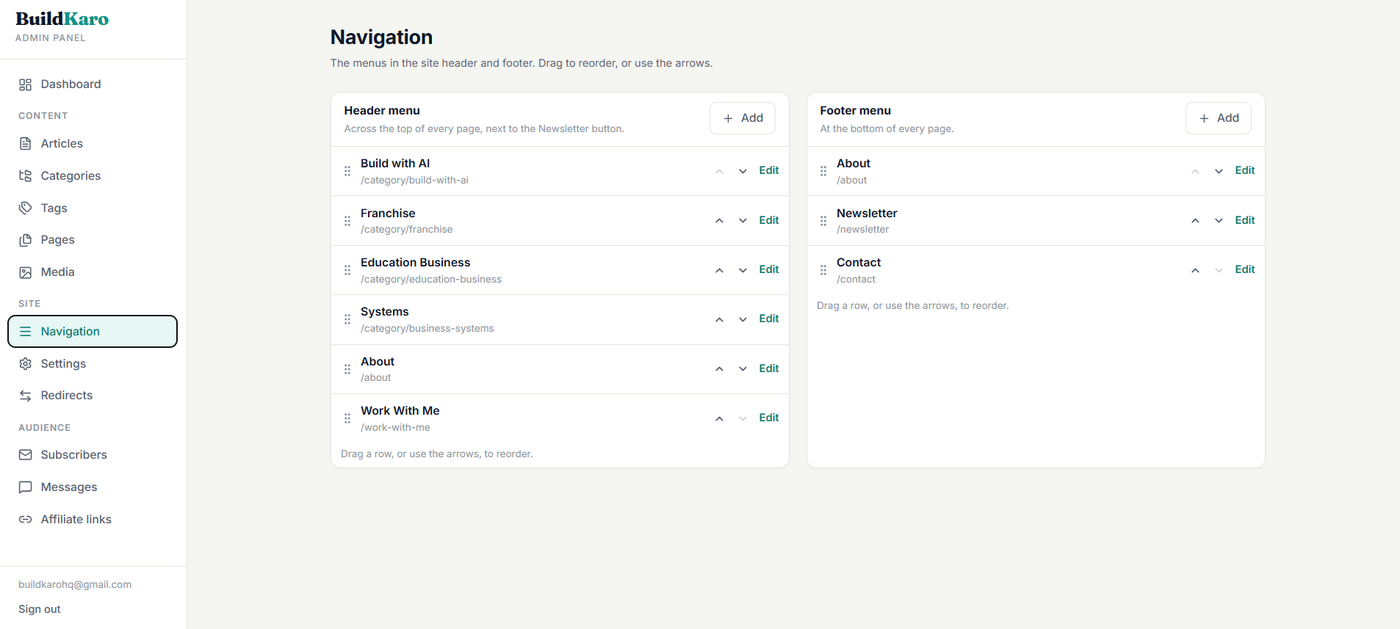The width and height of the screenshot is (1400, 629).
Task: Click the Redirects arrows icon
Action: click(x=26, y=396)
